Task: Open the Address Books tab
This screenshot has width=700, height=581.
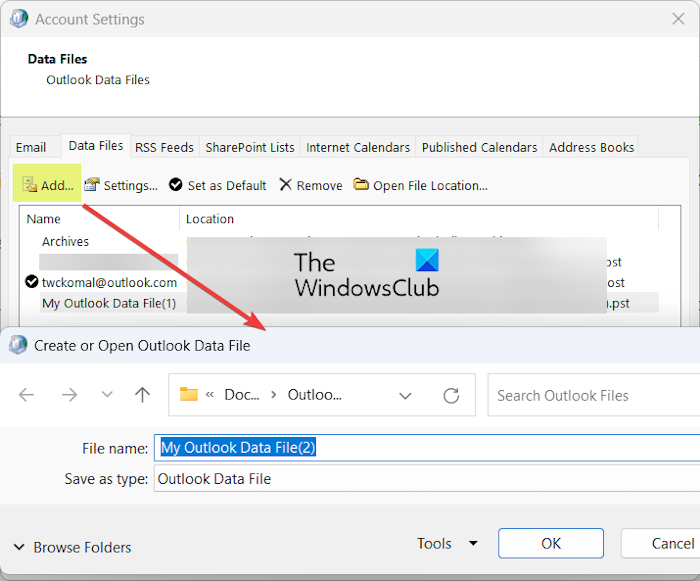Action: (x=592, y=147)
